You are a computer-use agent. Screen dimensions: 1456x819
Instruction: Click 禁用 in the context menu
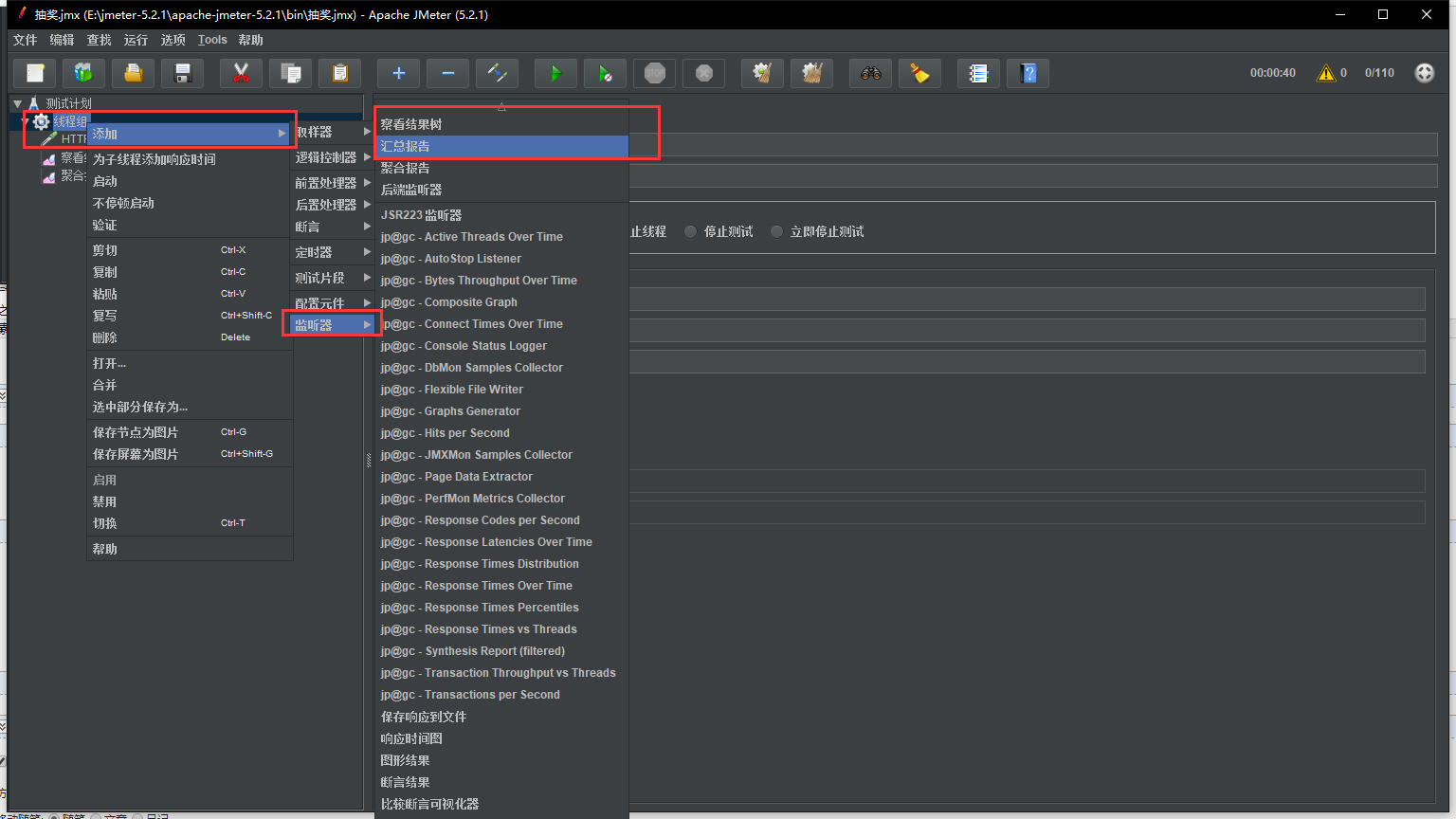tap(190, 501)
